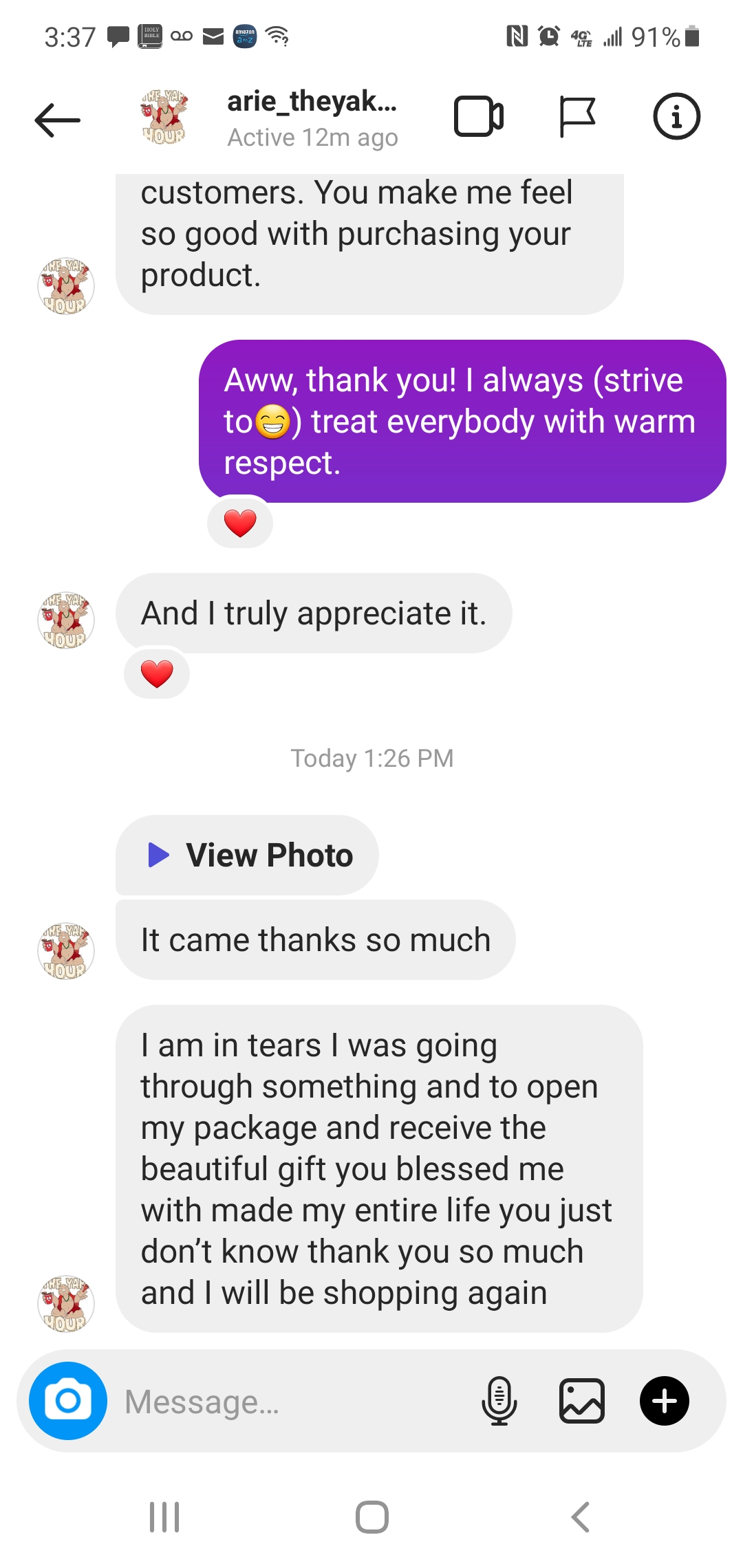The width and height of the screenshot is (743, 1568).
Task: Record a voice message with microphone
Action: point(499,1401)
